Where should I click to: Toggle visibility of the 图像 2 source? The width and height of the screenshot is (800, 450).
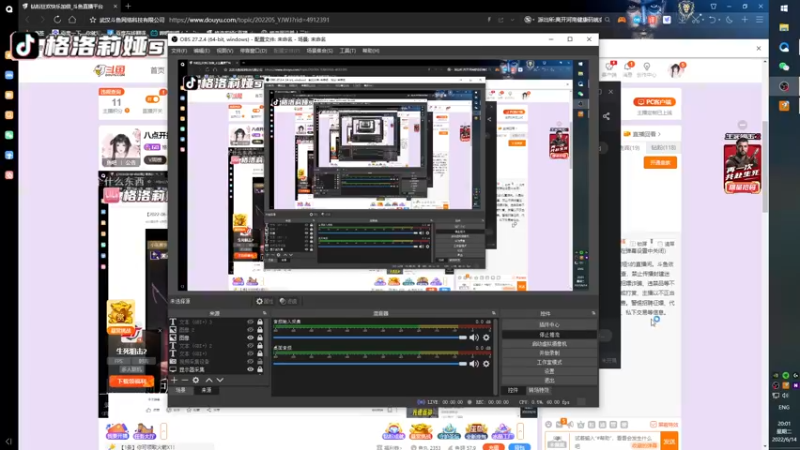click(x=251, y=330)
